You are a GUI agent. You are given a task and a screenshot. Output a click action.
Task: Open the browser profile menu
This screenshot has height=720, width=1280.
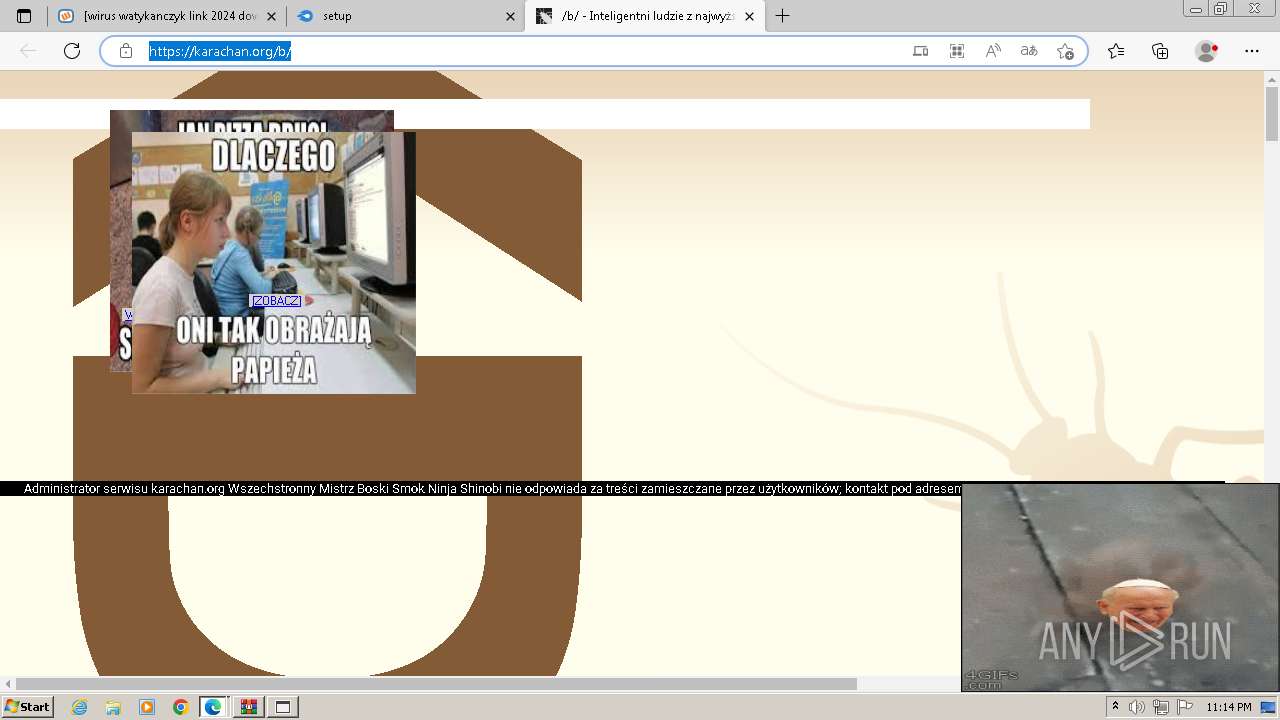coord(1207,51)
